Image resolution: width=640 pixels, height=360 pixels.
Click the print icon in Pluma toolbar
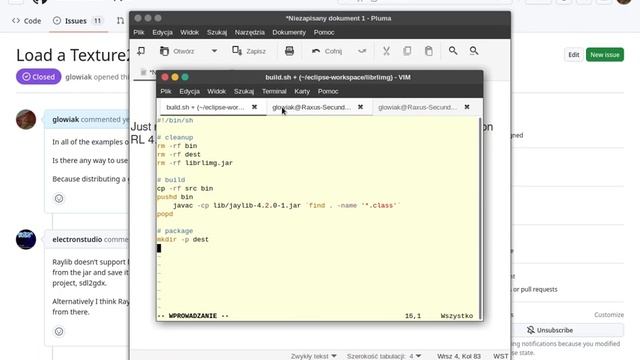point(289,51)
